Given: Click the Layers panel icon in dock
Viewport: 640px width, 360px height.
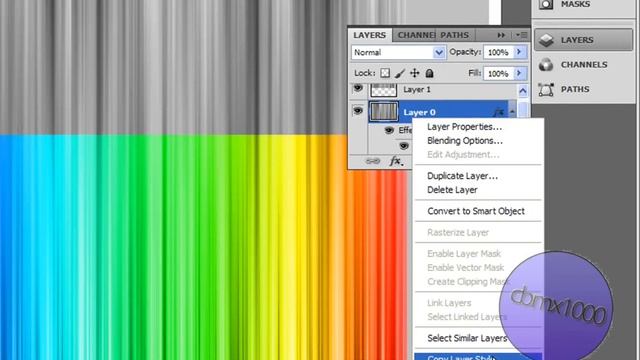Looking at the screenshot, I should tap(546, 40).
